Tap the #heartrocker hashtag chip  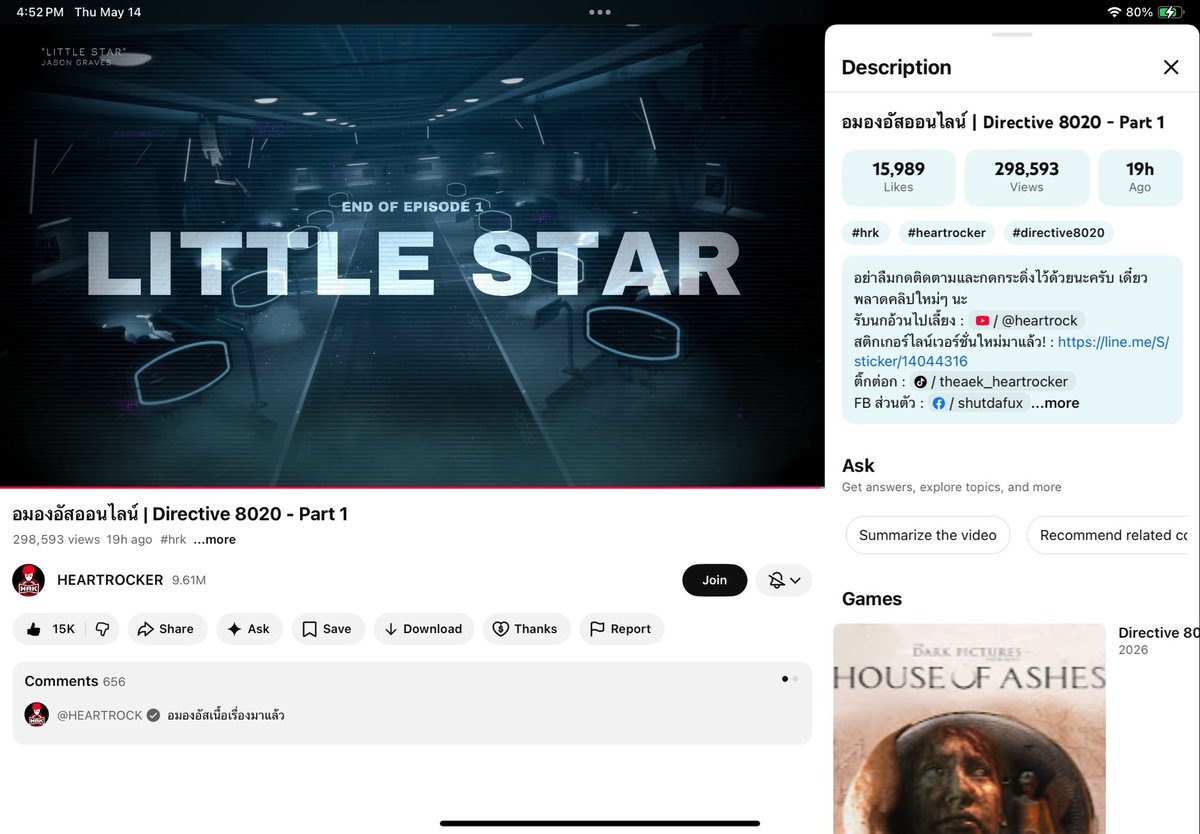(x=946, y=233)
